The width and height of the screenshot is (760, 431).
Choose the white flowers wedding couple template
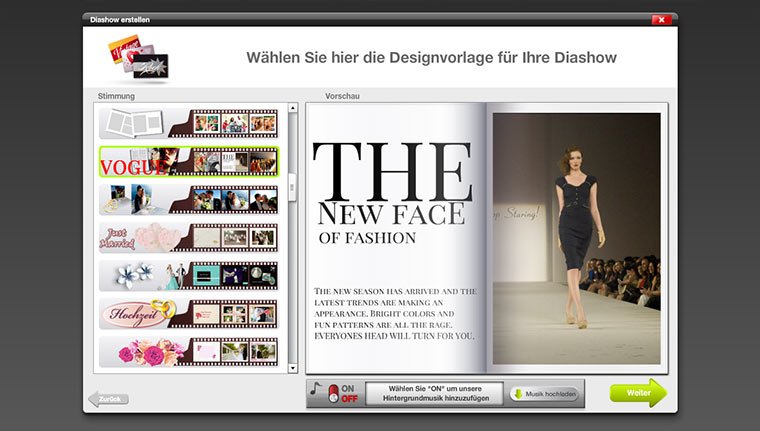click(x=188, y=276)
